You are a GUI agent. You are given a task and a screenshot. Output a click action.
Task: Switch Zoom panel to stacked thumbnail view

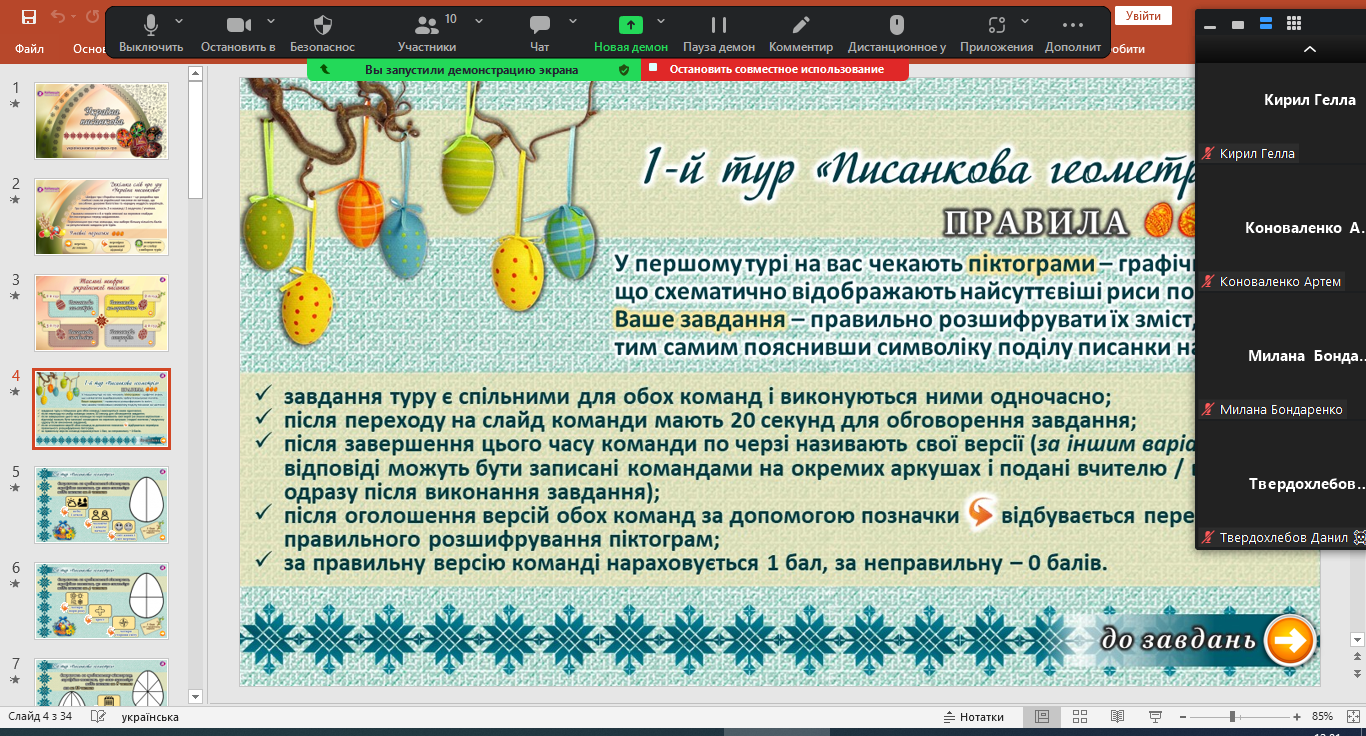[1266, 24]
